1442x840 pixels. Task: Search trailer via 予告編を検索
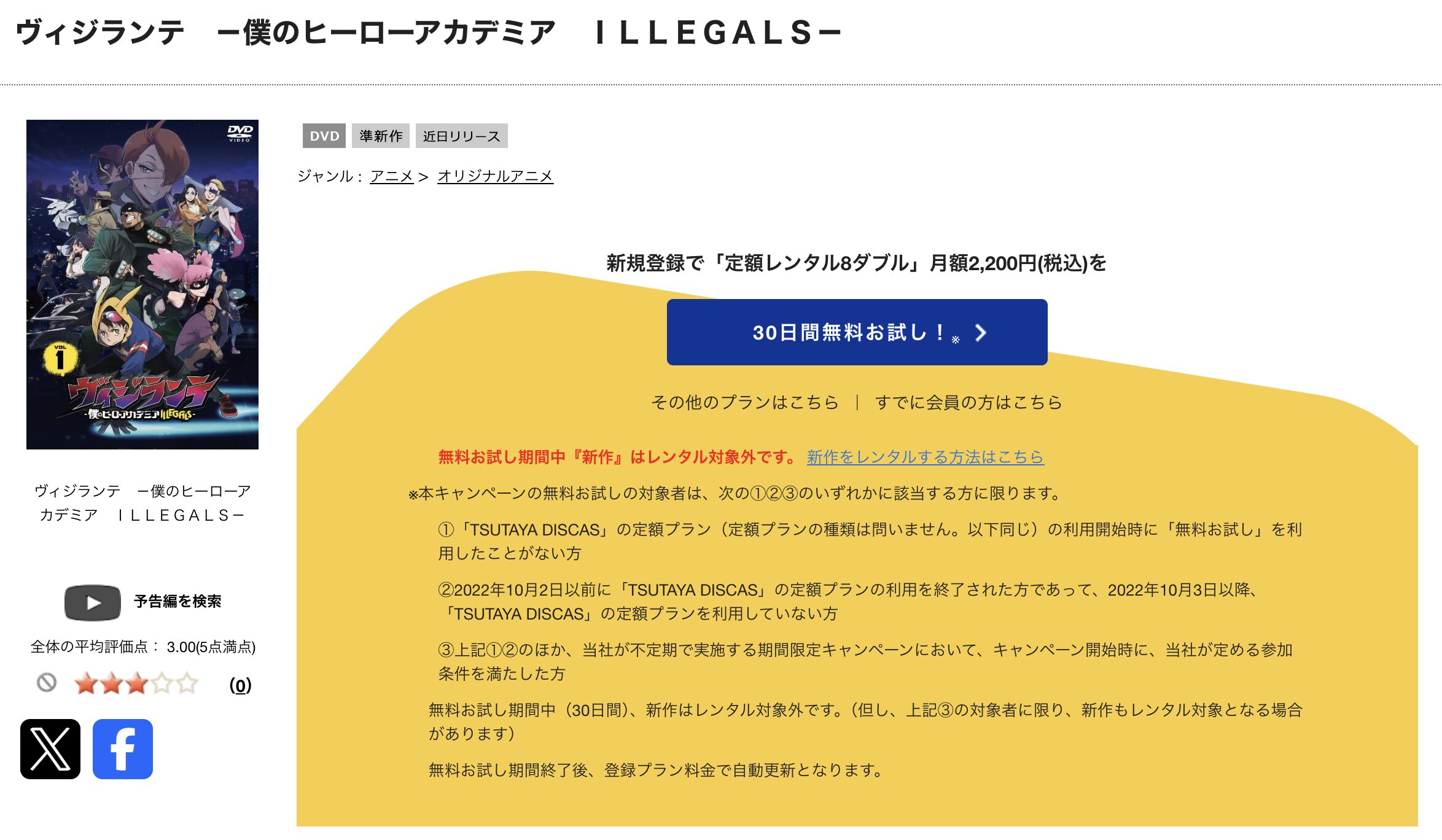pyautogui.click(x=177, y=602)
